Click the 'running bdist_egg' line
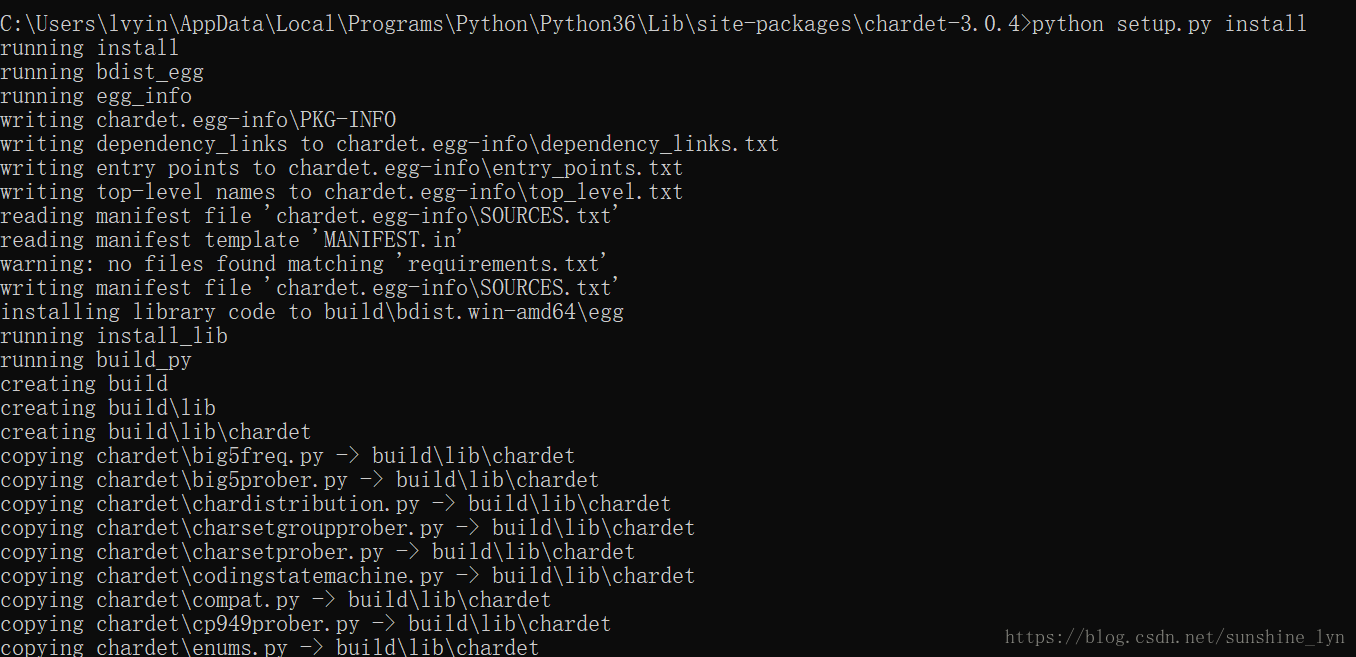This screenshot has width=1356, height=657. pyautogui.click(x=102, y=72)
